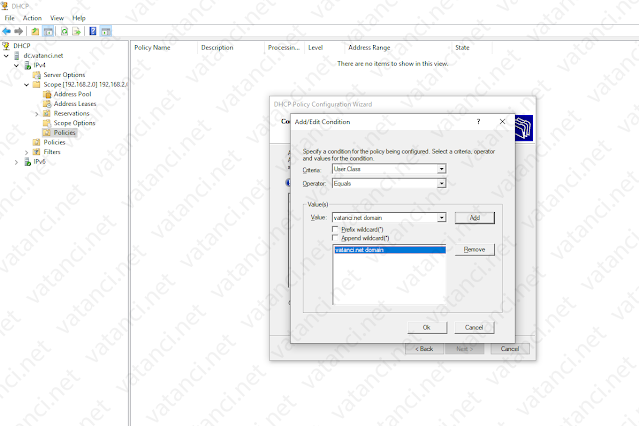639x426 pixels.
Task: Click the Up One Level folder icon
Action: (35, 31)
